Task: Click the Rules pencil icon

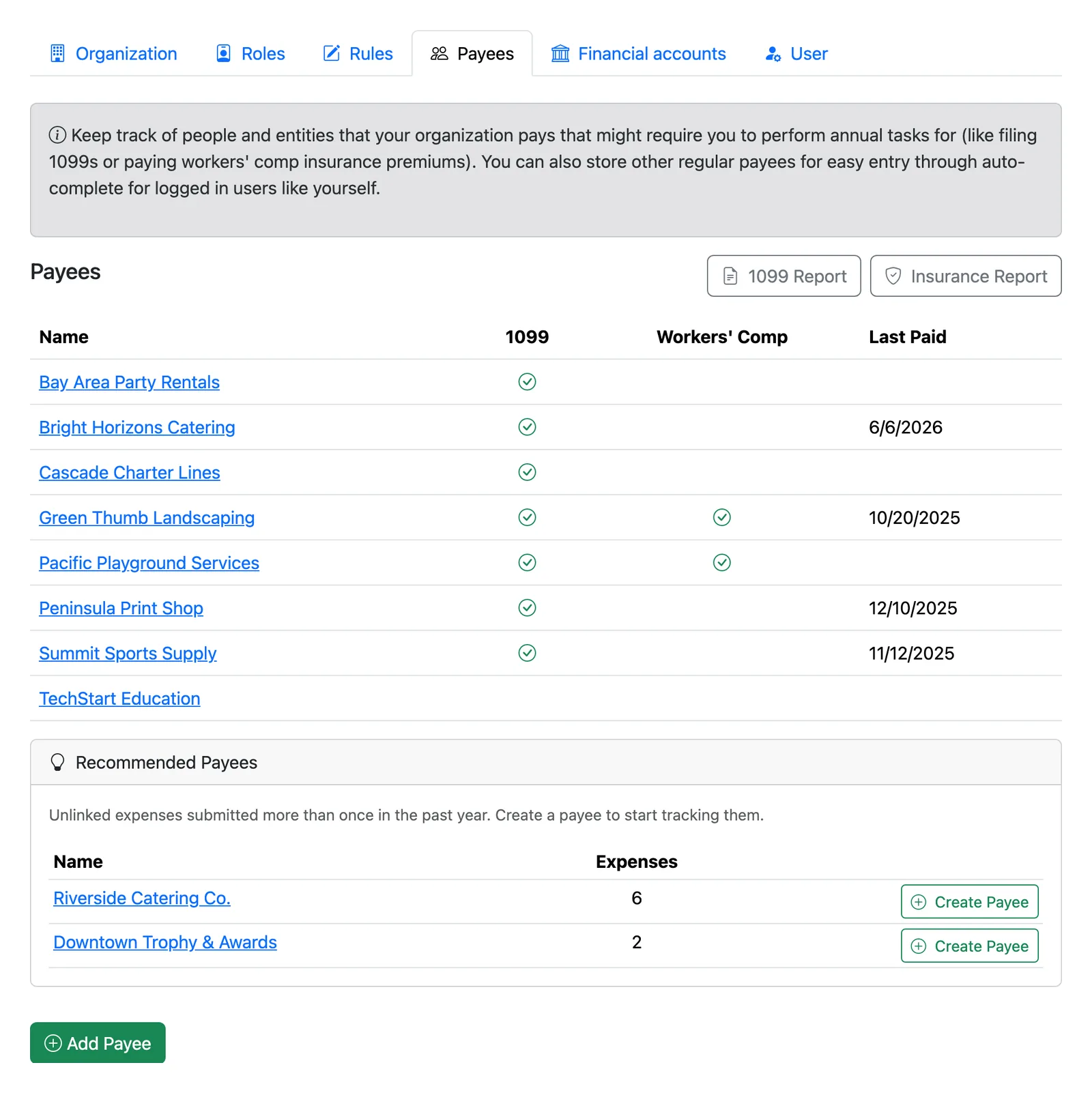Action: pyautogui.click(x=332, y=53)
